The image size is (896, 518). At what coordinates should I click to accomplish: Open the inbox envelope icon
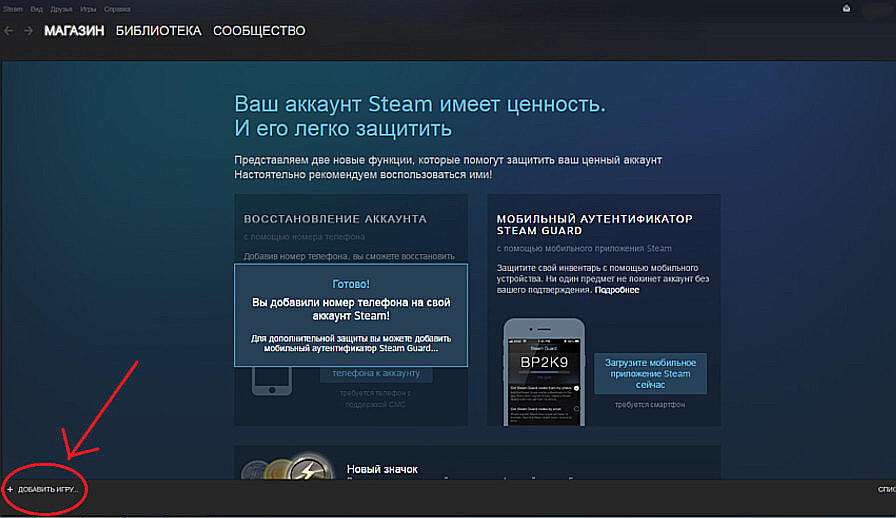846,9
